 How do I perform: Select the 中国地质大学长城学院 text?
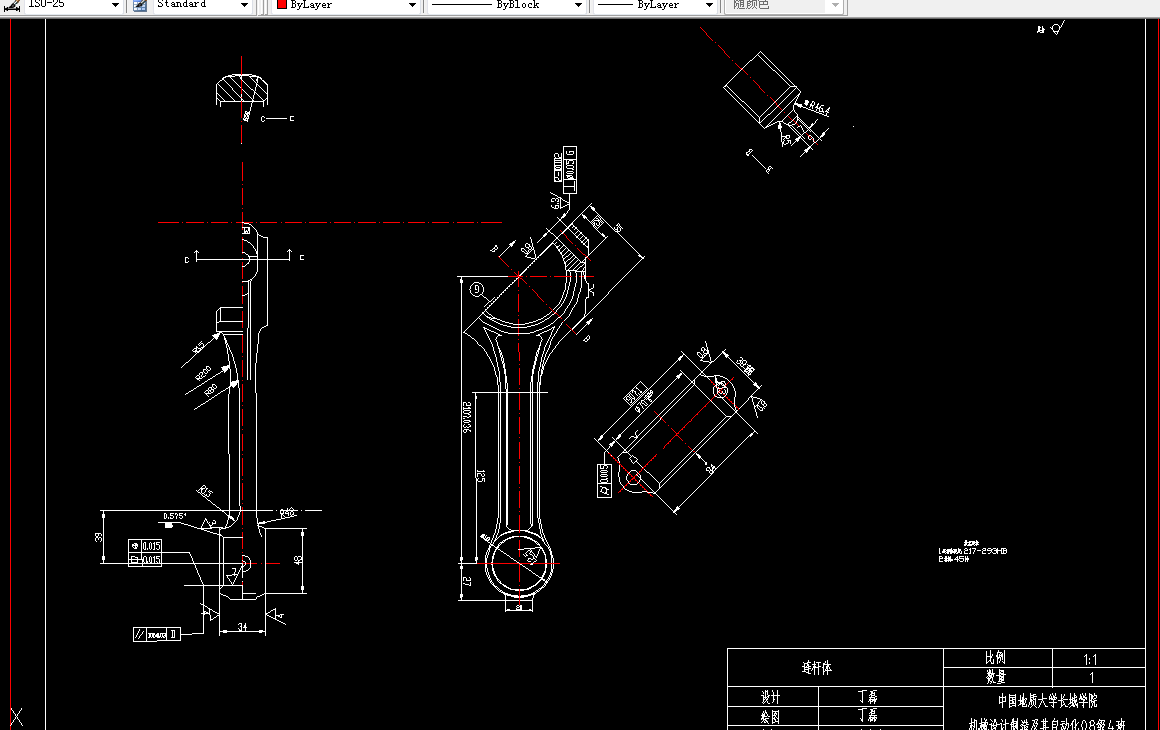(1048, 700)
